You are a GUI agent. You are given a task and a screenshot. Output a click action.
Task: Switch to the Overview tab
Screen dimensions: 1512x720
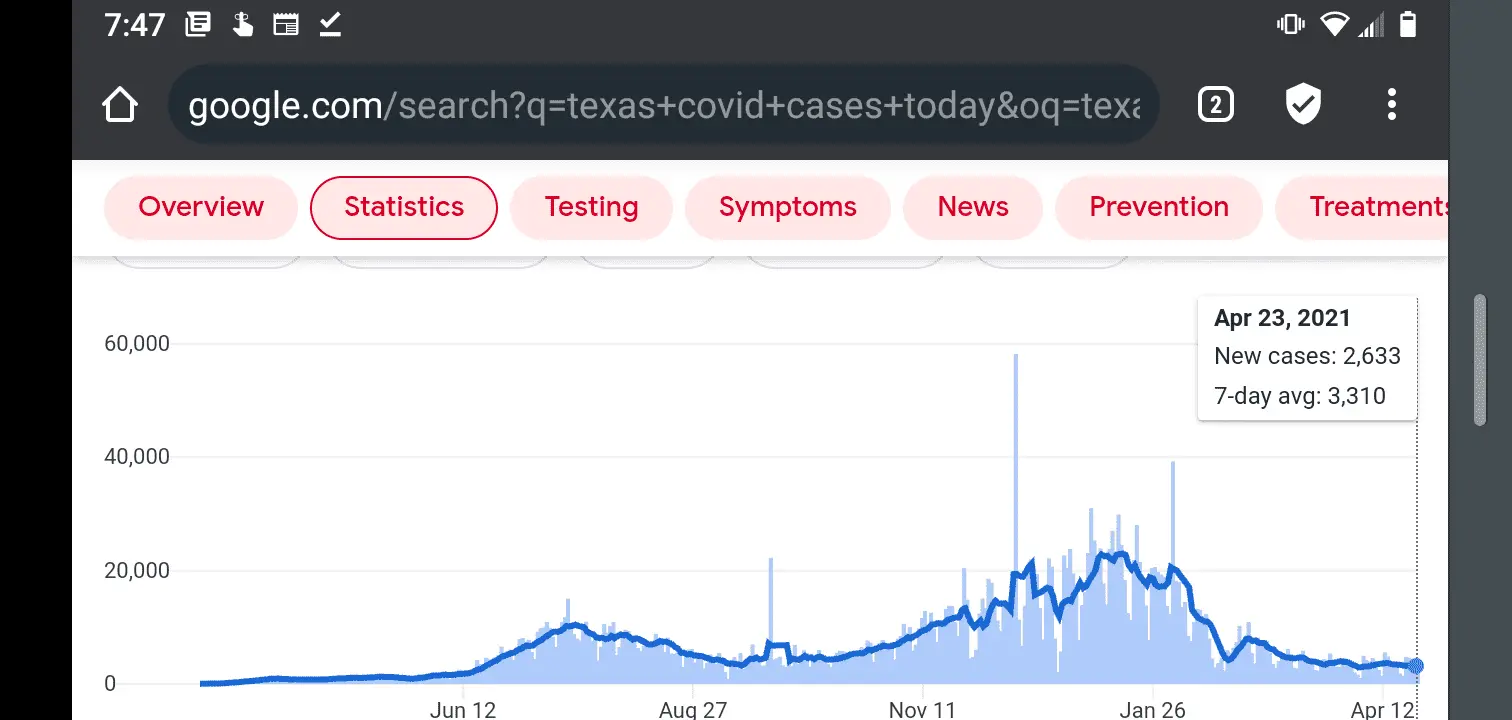[201, 207]
